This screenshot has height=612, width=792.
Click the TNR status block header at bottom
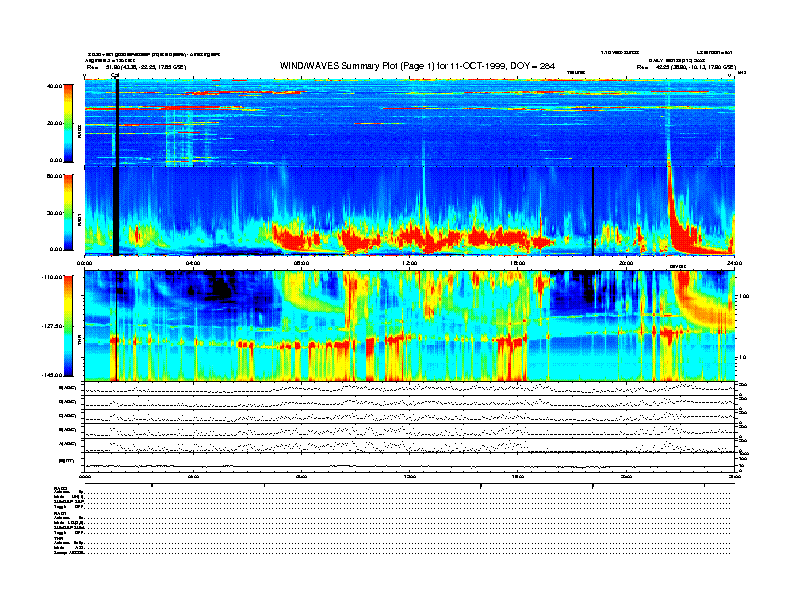coord(58,538)
